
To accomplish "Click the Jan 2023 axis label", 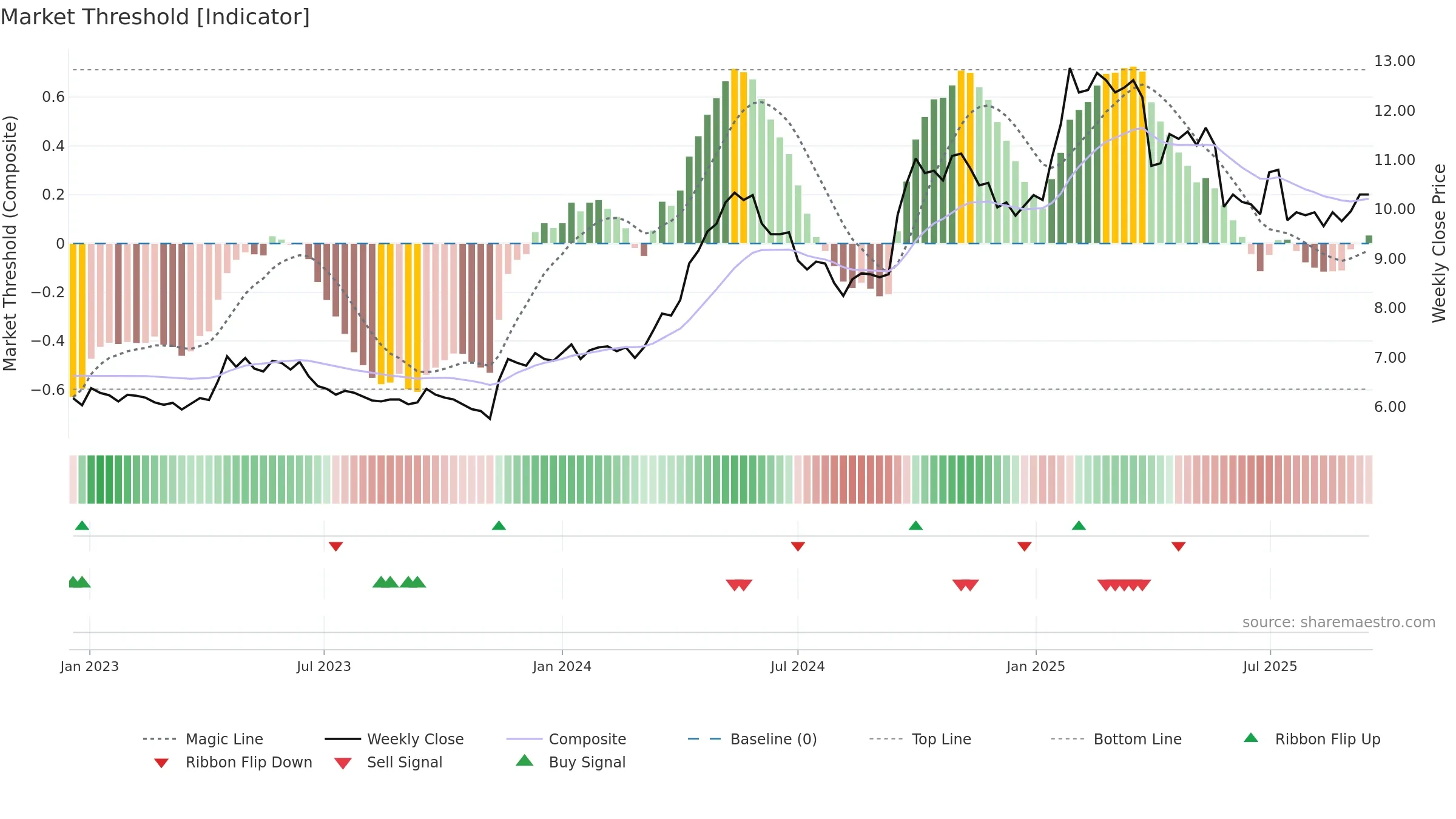I will (90, 667).
